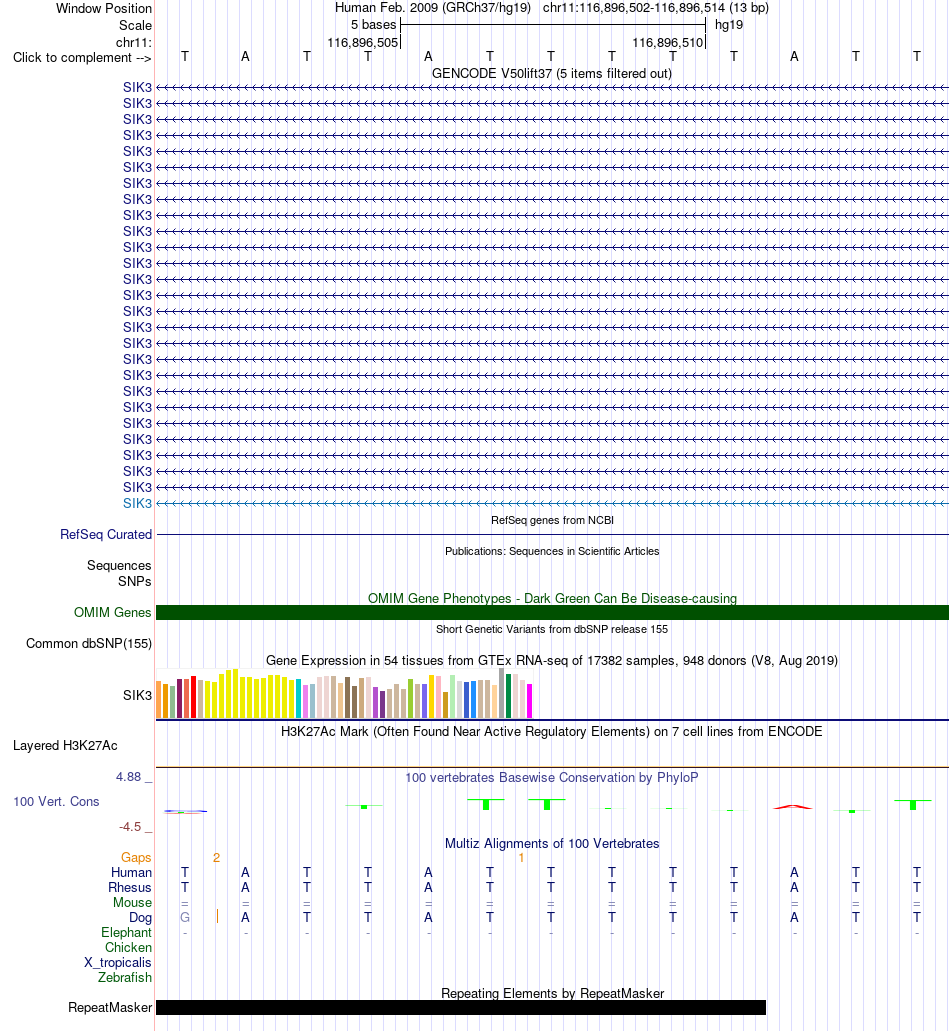Viewport: 950px width, 1031px height.
Task: Click the PhyloP upper value 4.88
Action: point(128,777)
